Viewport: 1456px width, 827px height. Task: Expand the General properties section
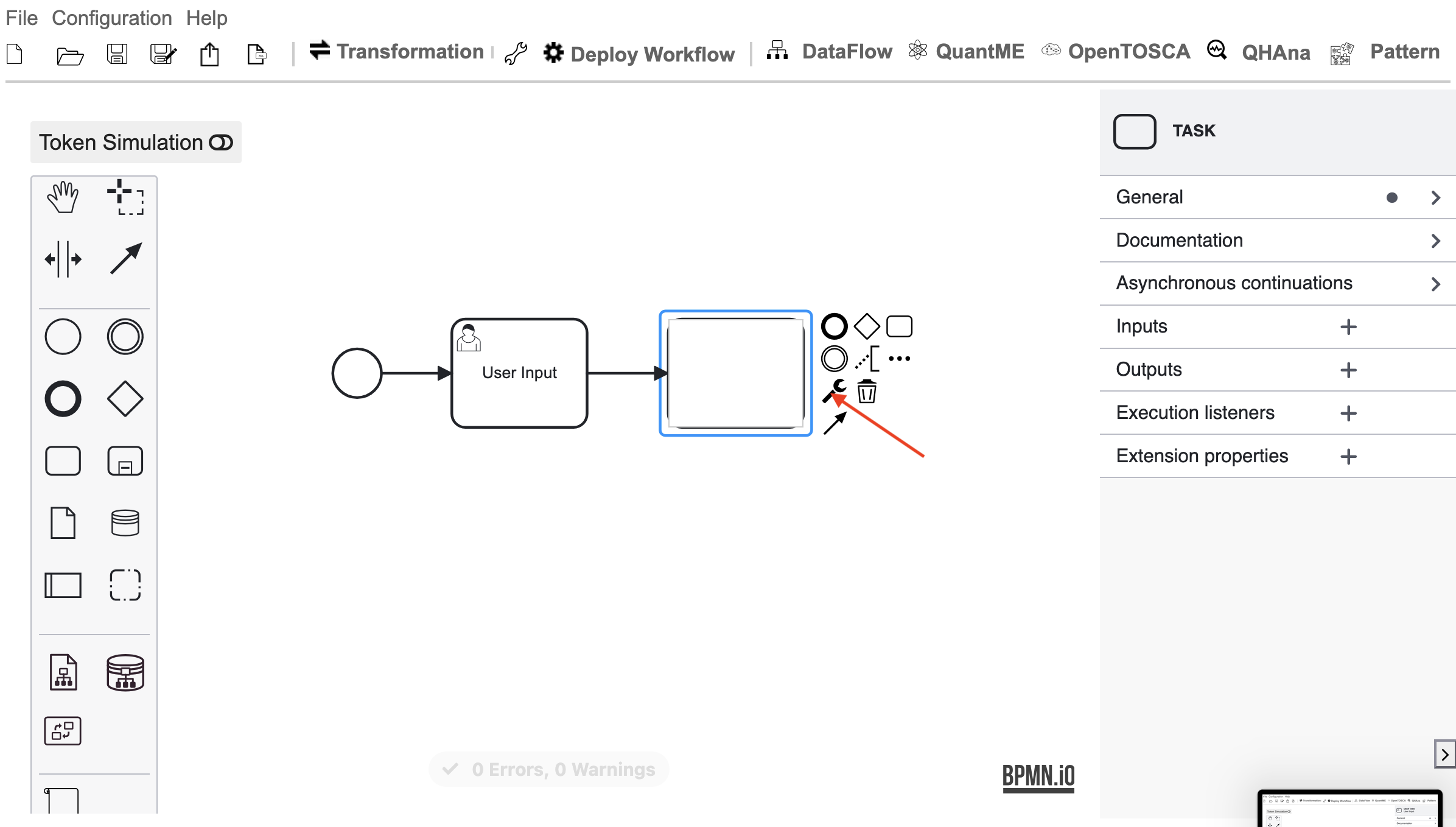(x=1278, y=197)
